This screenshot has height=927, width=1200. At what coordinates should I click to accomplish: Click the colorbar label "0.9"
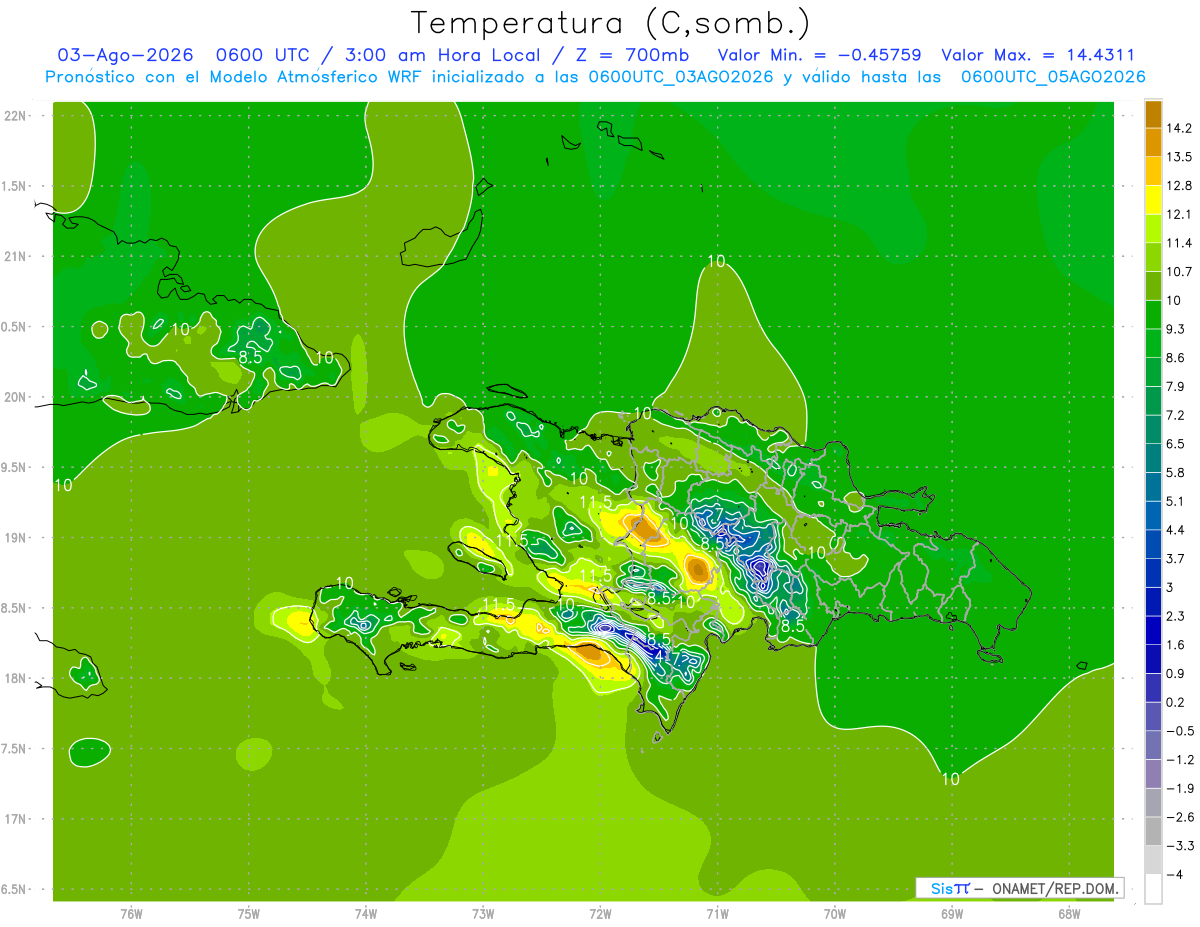pos(1175,673)
